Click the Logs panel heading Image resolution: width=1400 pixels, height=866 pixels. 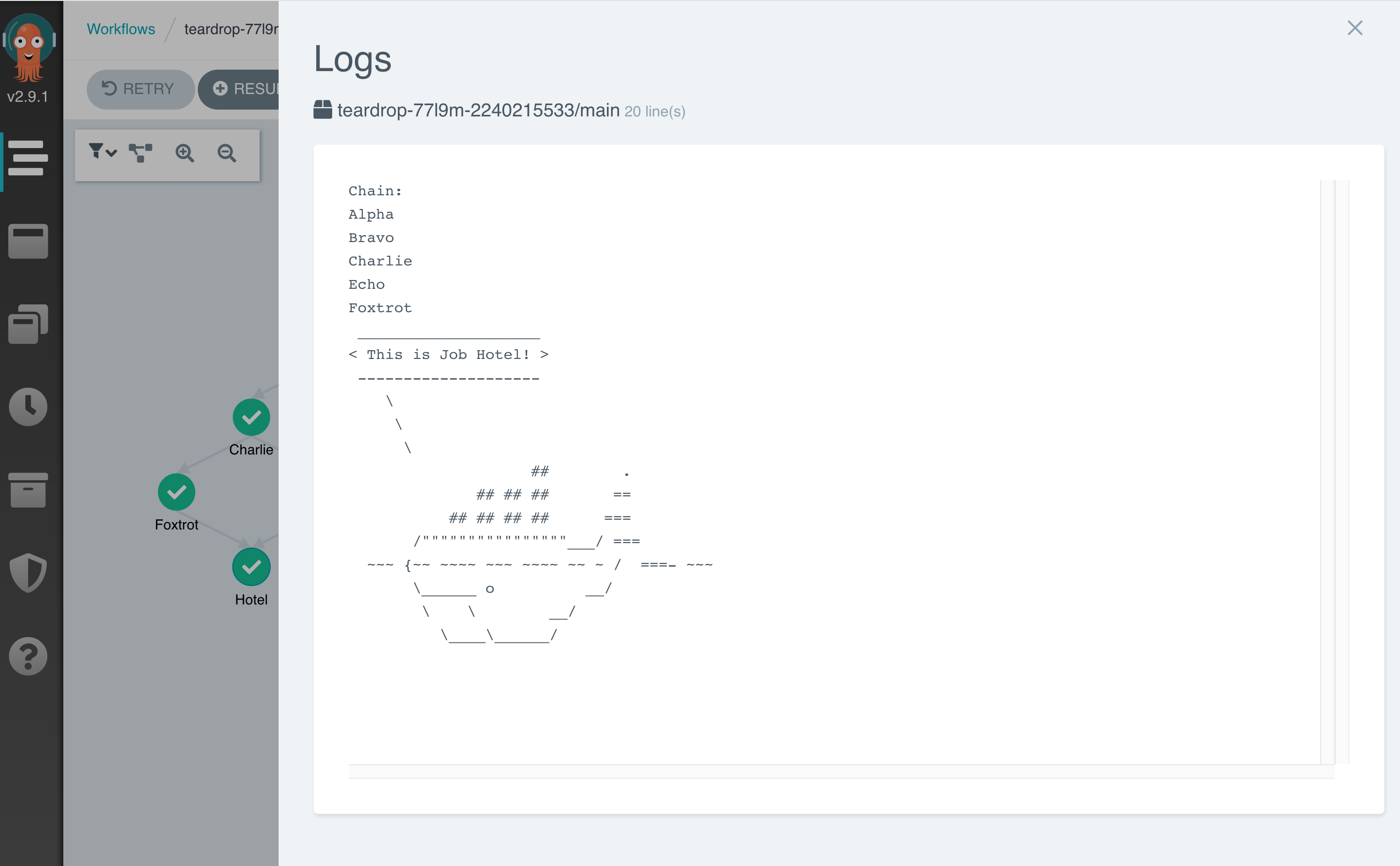(352, 59)
